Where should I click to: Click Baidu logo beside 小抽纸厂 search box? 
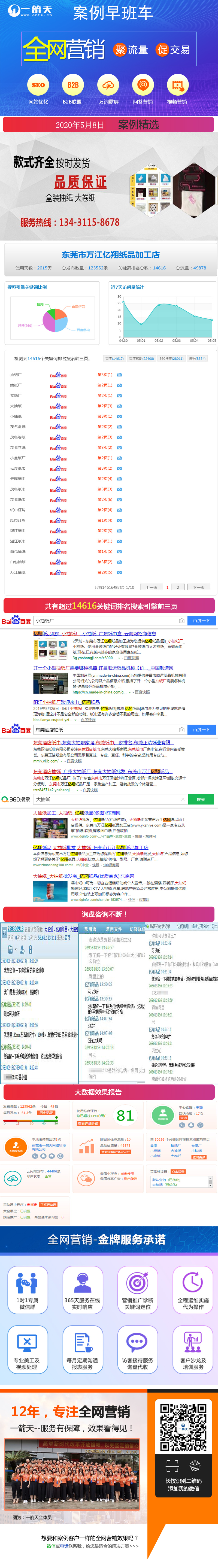(16, 621)
